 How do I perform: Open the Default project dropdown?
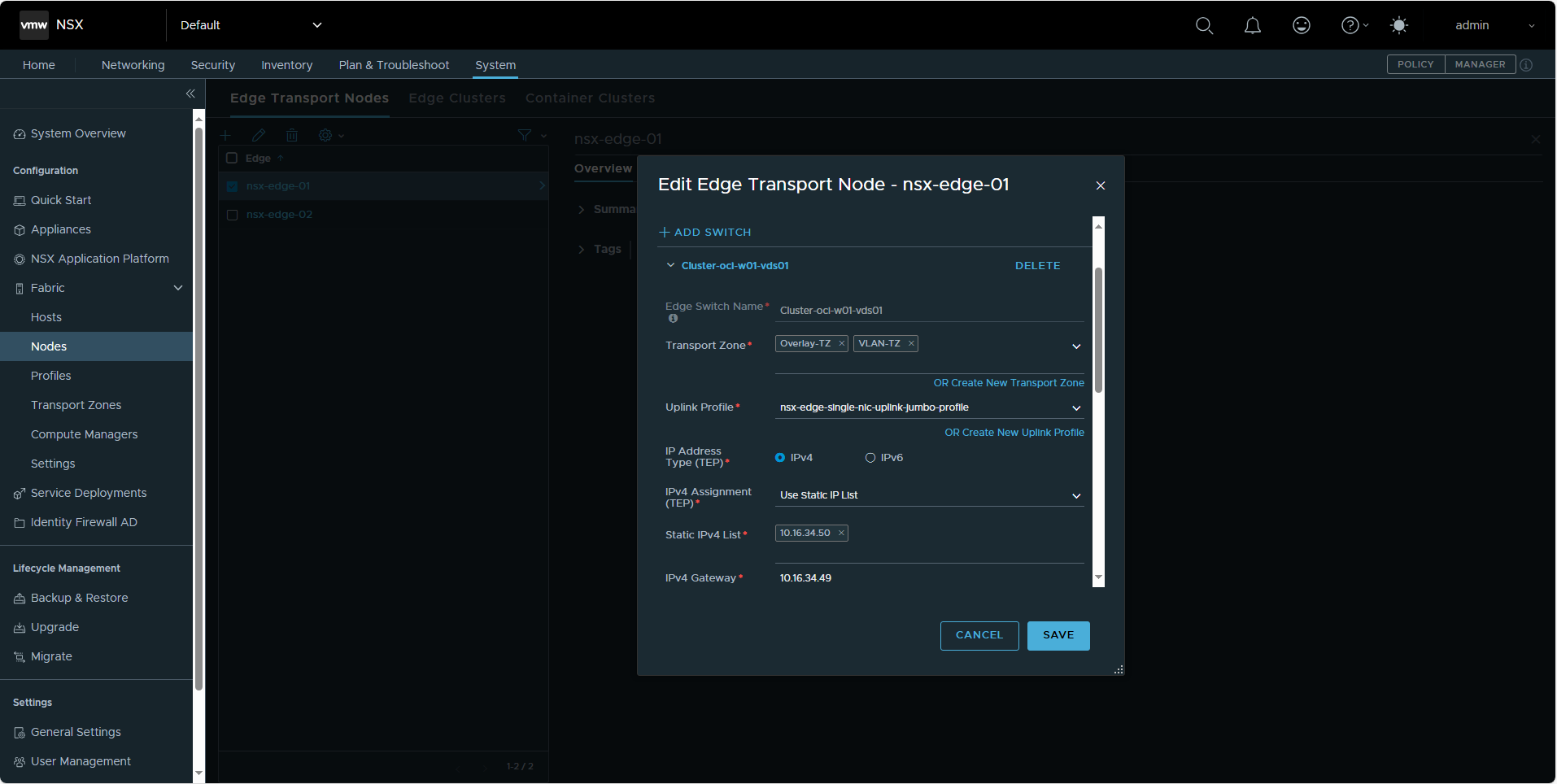(251, 25)
